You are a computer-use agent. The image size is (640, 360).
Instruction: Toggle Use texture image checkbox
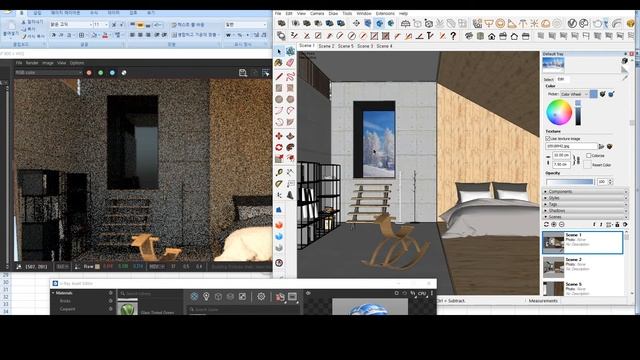pyautogui.click(x=548, y=139)
